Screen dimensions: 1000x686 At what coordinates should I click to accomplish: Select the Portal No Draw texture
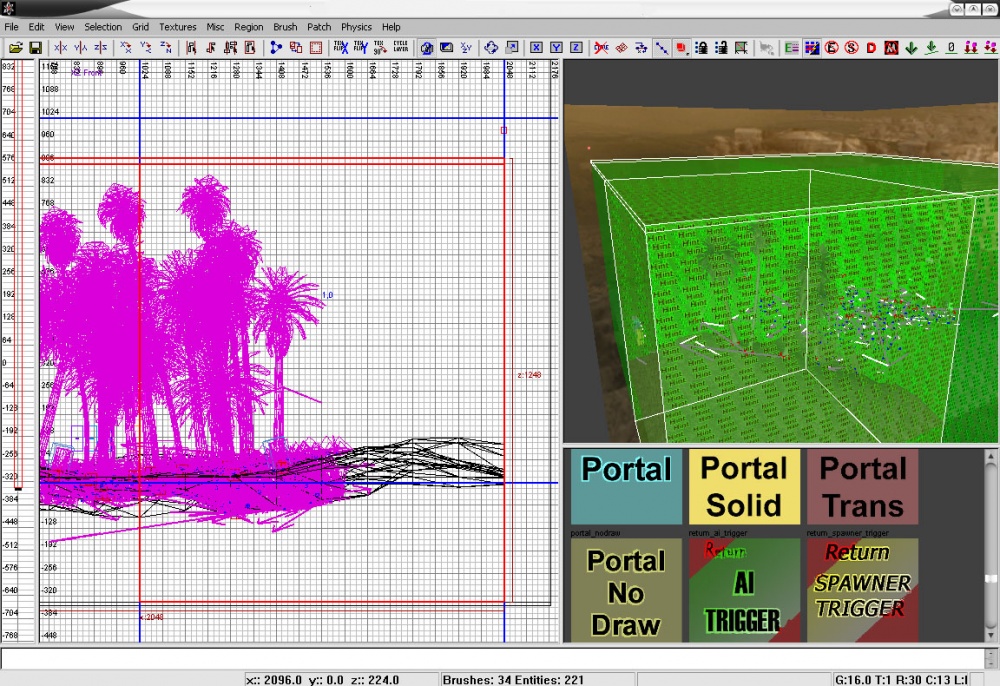point(626,590)
